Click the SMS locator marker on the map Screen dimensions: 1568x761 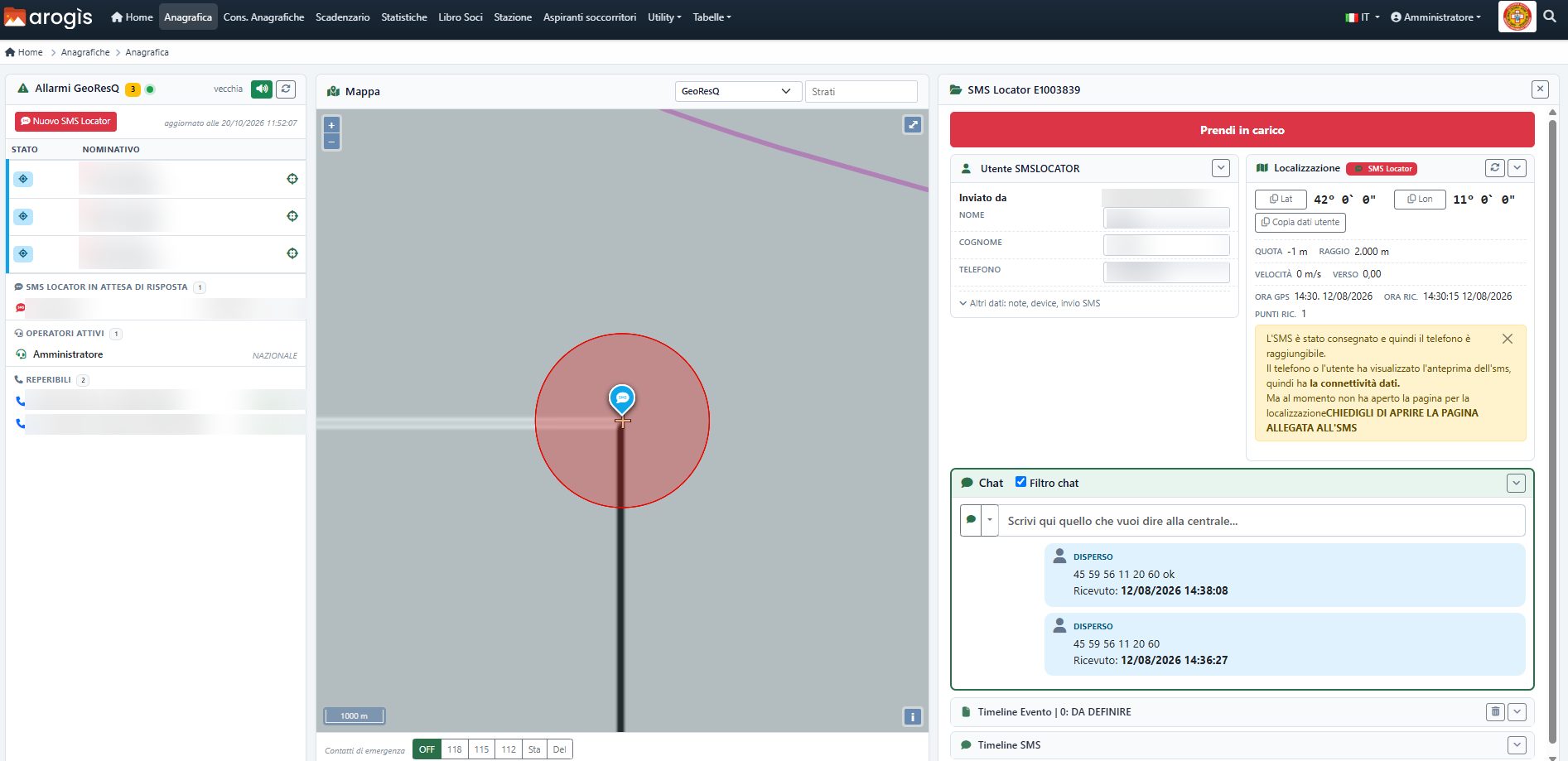(622, 399)
